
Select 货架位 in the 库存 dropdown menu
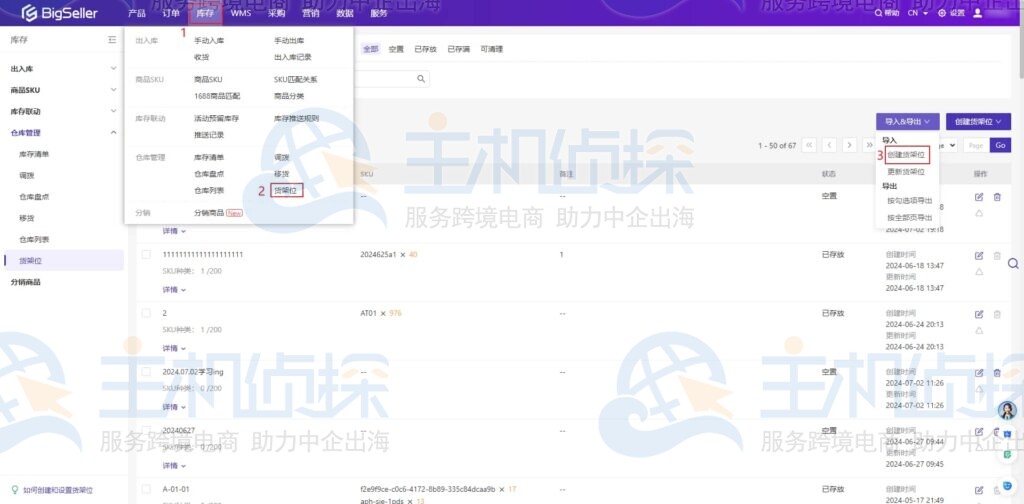coord(285,191)
